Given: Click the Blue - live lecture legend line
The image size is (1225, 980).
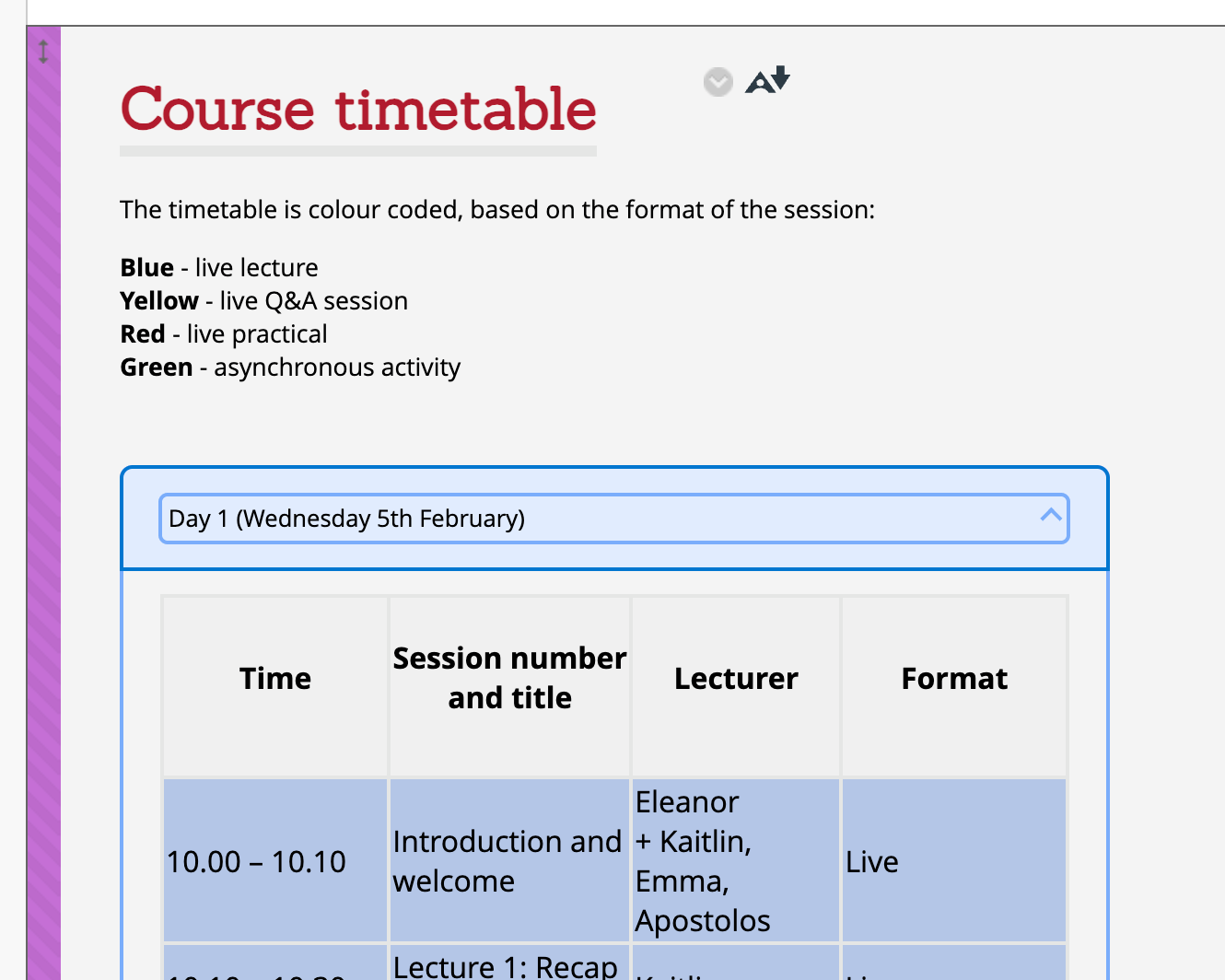Looking at the screenshot, I should [219, 268].
